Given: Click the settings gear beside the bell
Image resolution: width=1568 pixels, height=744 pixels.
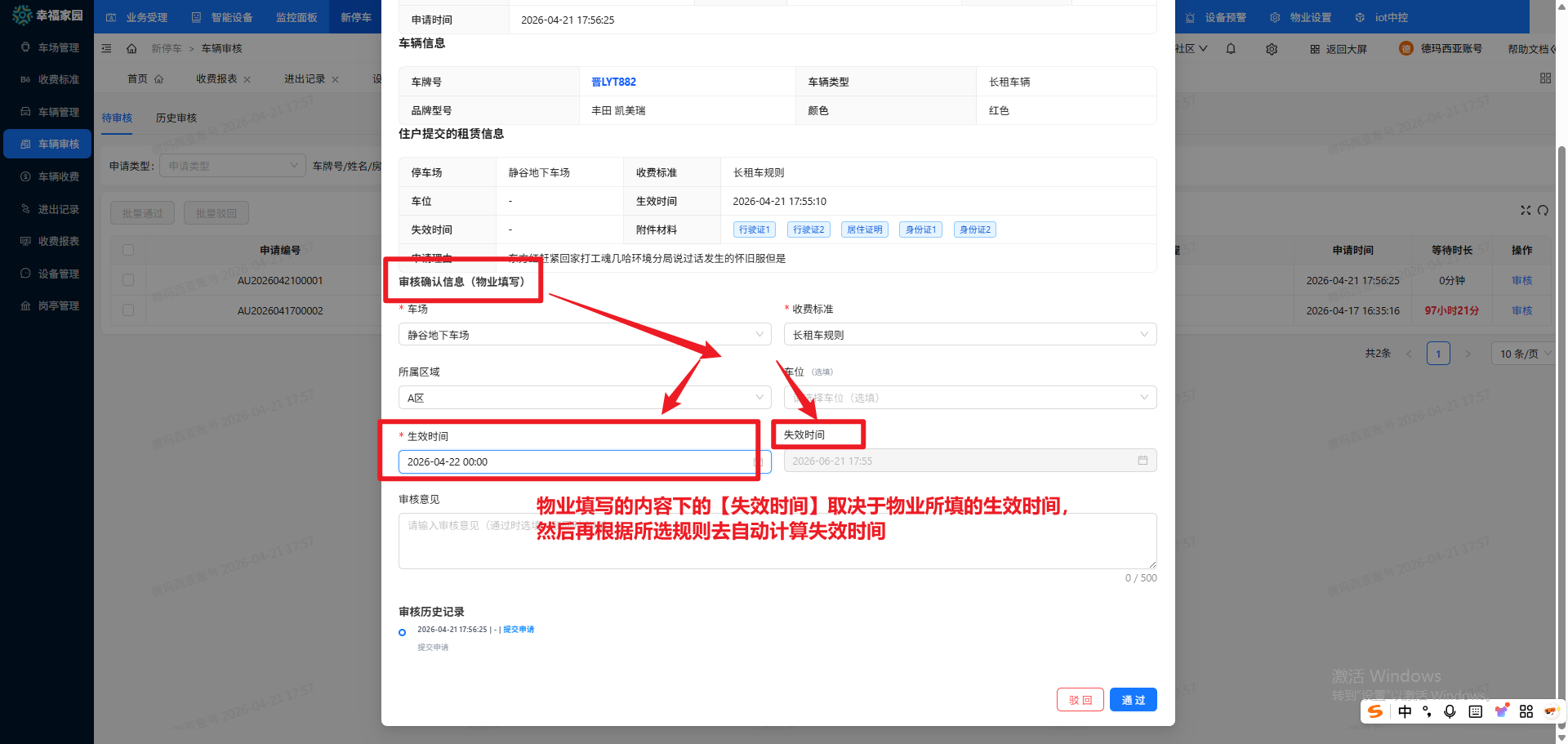Looking at the screenshot, I should pos(1272,48).
